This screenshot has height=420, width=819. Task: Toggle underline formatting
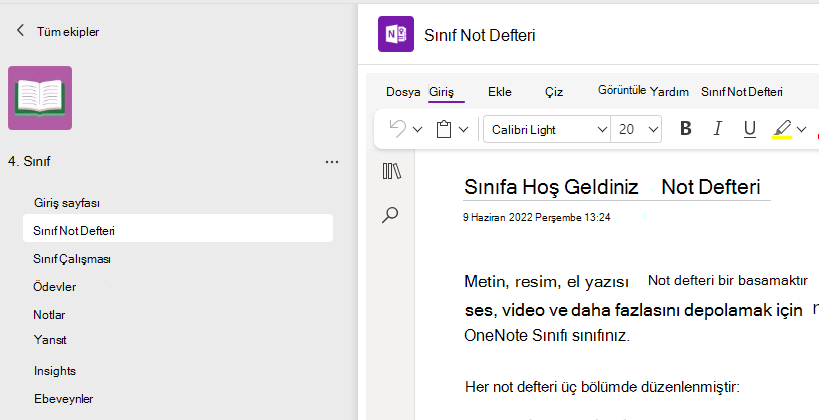point(750,129)
